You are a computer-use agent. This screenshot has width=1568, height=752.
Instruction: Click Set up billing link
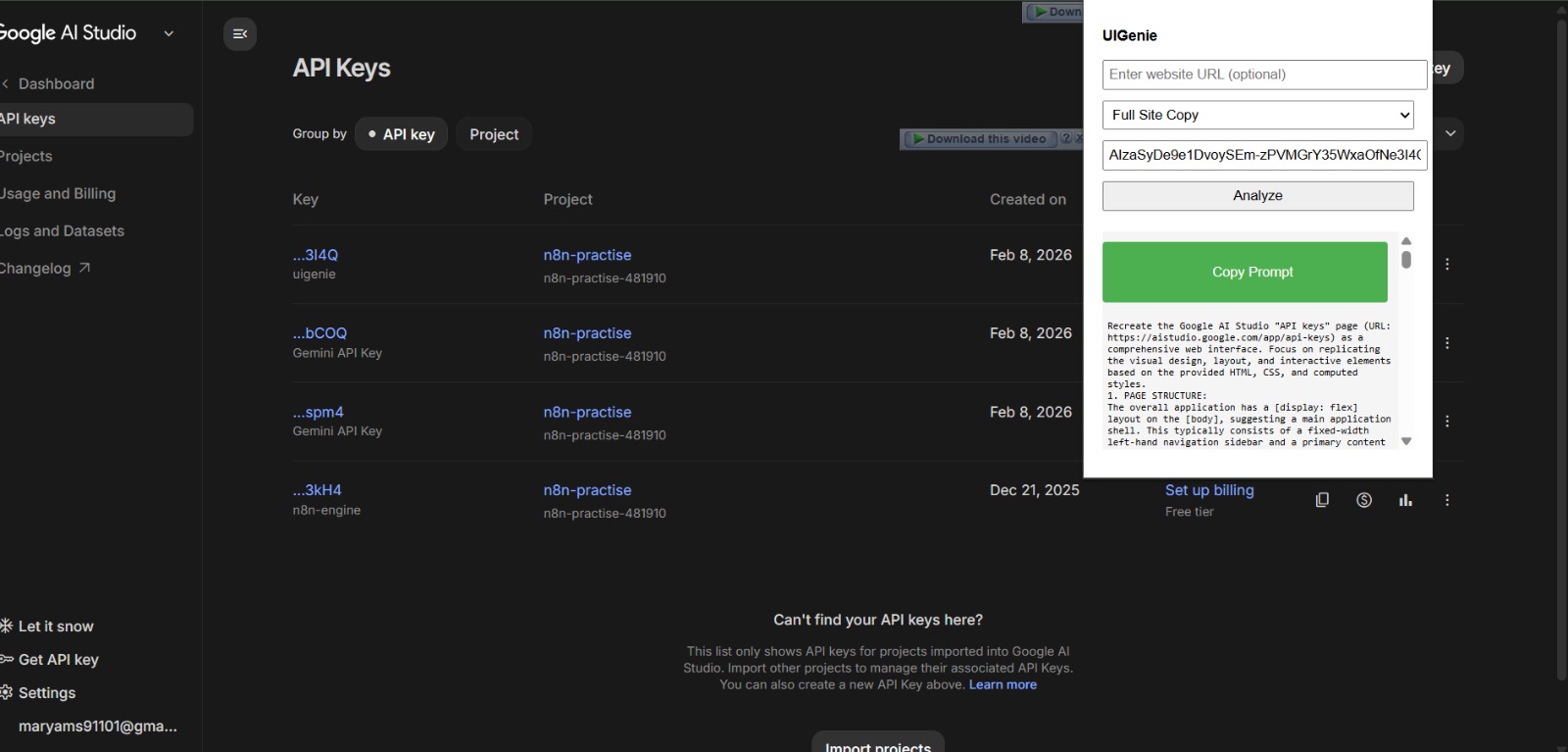[x=1209, y=490]
